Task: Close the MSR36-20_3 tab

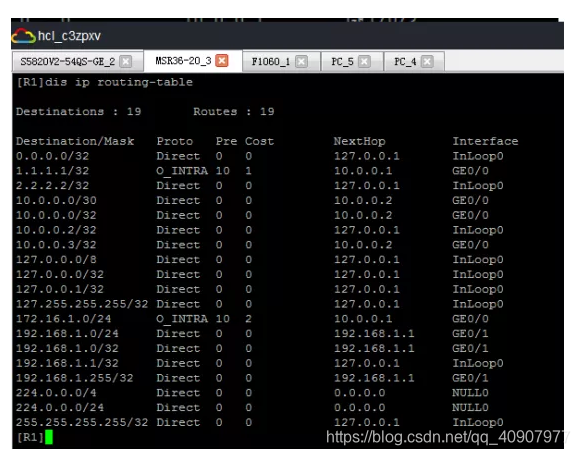Action: click(222, 61)
